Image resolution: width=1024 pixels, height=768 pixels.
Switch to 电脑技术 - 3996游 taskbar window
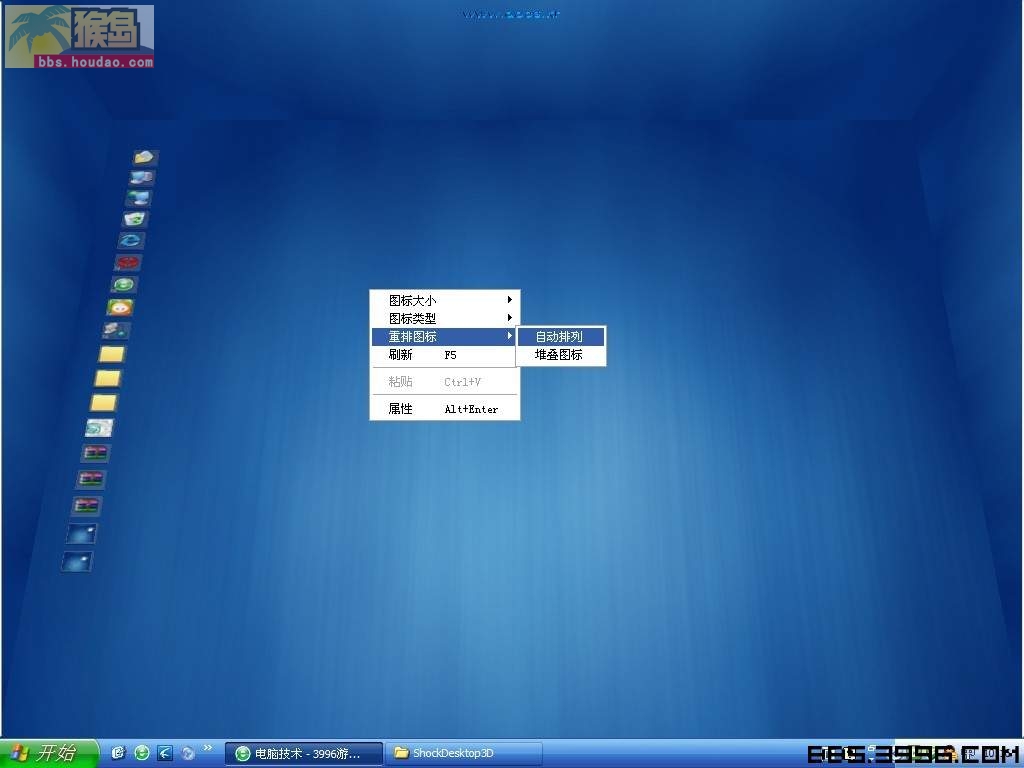304,754
